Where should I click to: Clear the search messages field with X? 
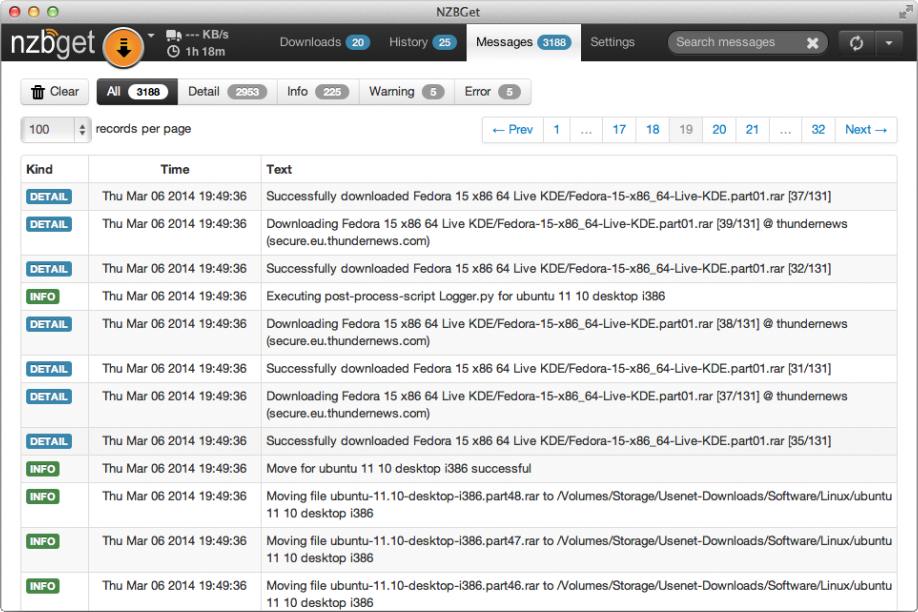click(x=813, y=43)
